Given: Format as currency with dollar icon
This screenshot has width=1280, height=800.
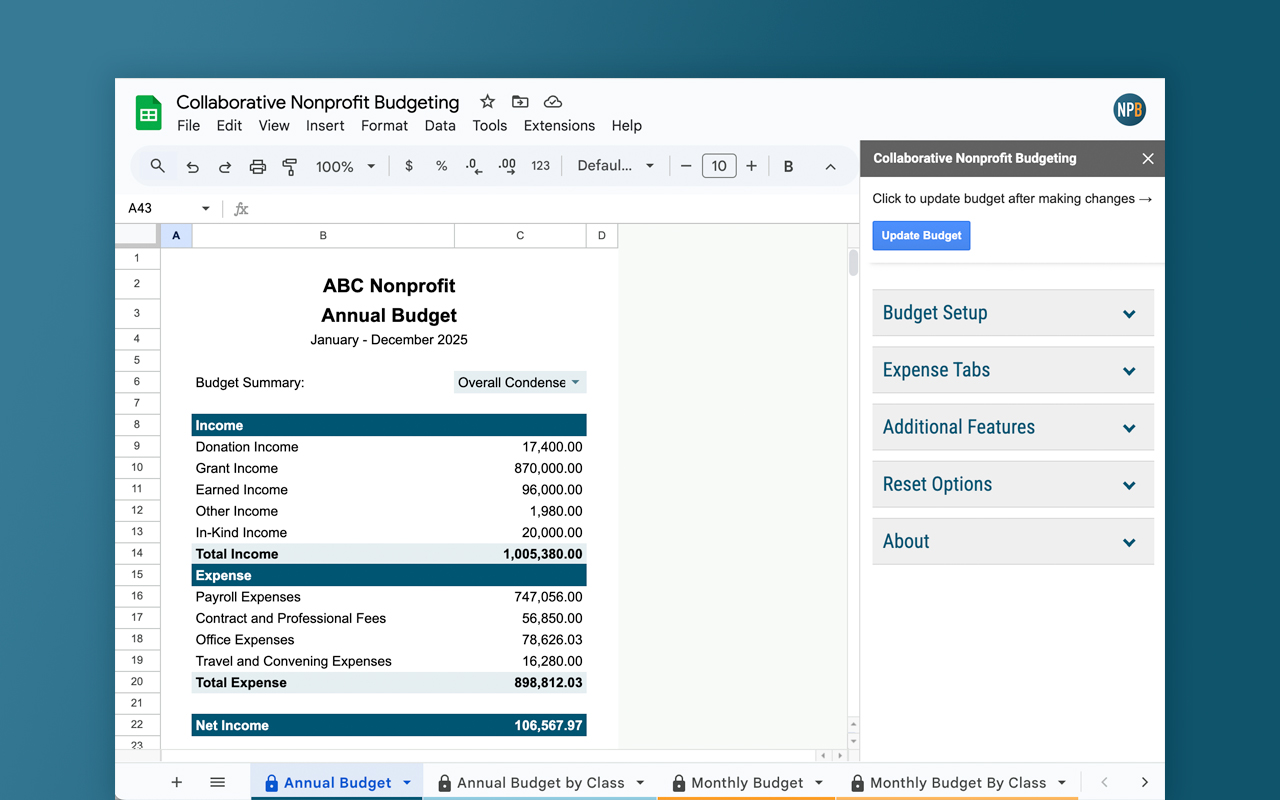Looking at the screenshot, I should coord(409,166).
